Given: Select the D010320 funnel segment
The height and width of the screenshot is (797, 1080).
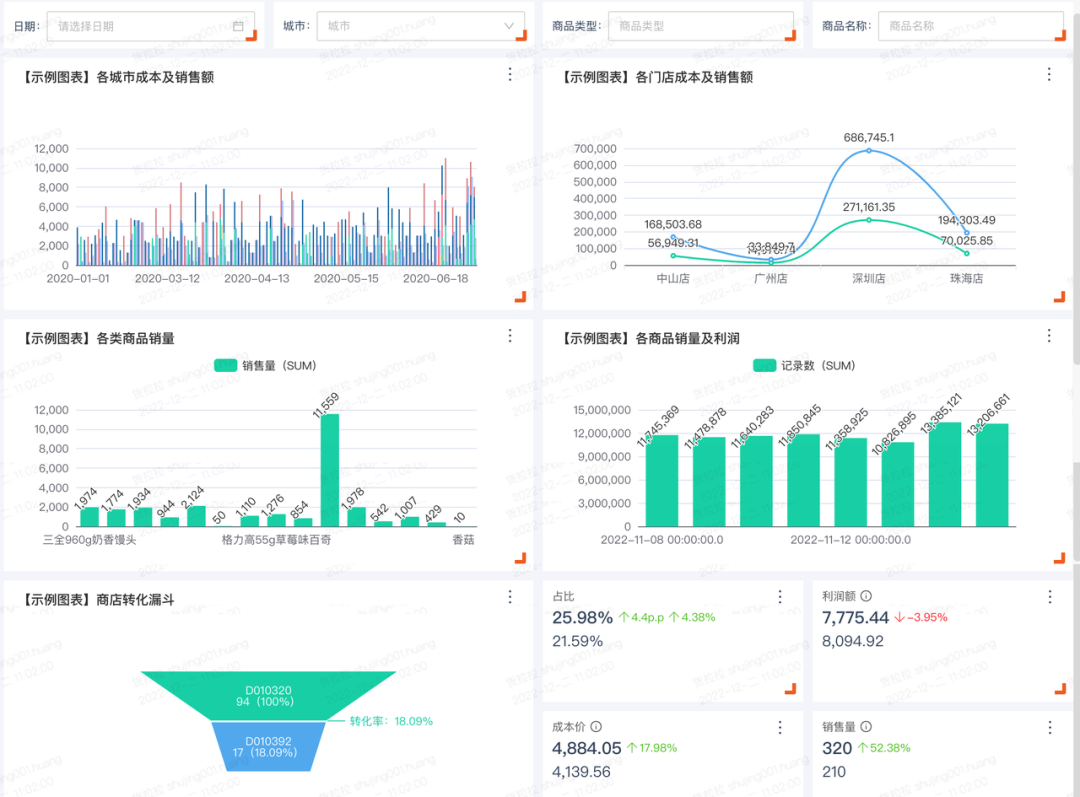Looking at the screenshot, I should 269,696.
